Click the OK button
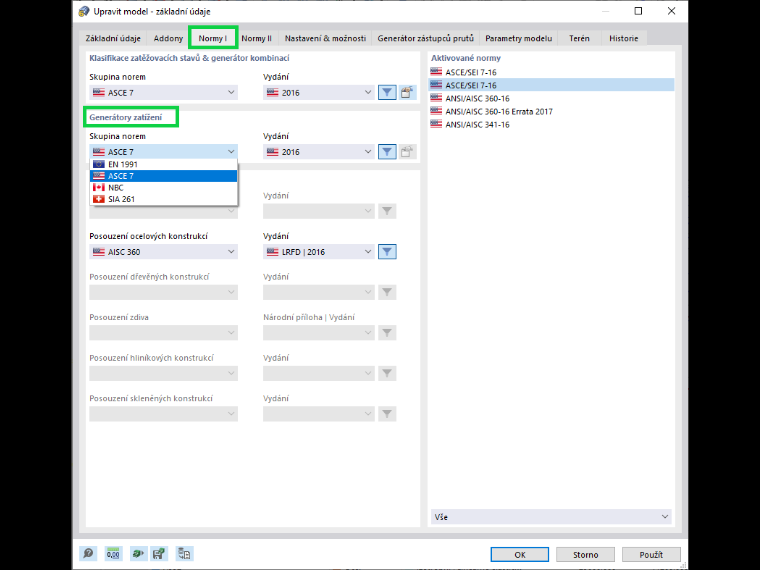 [x=520, y=554]
